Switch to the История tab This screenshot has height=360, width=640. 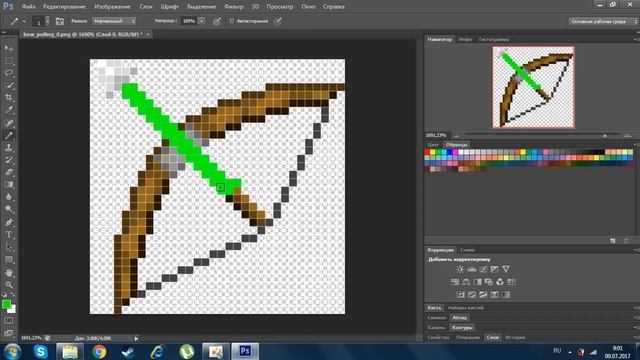(x=515, y=337)
